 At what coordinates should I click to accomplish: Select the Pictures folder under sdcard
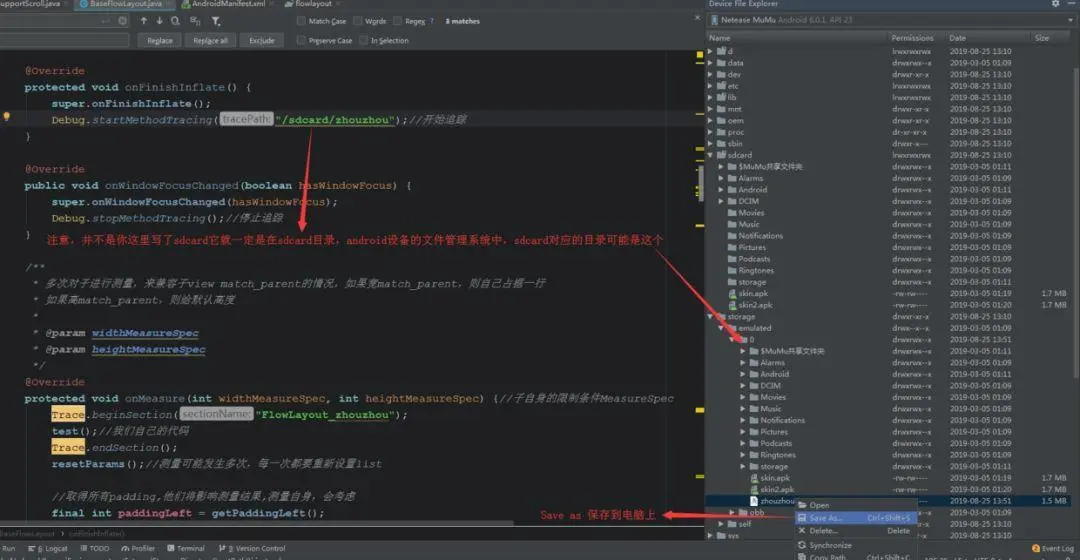click(x=751, y=247)
